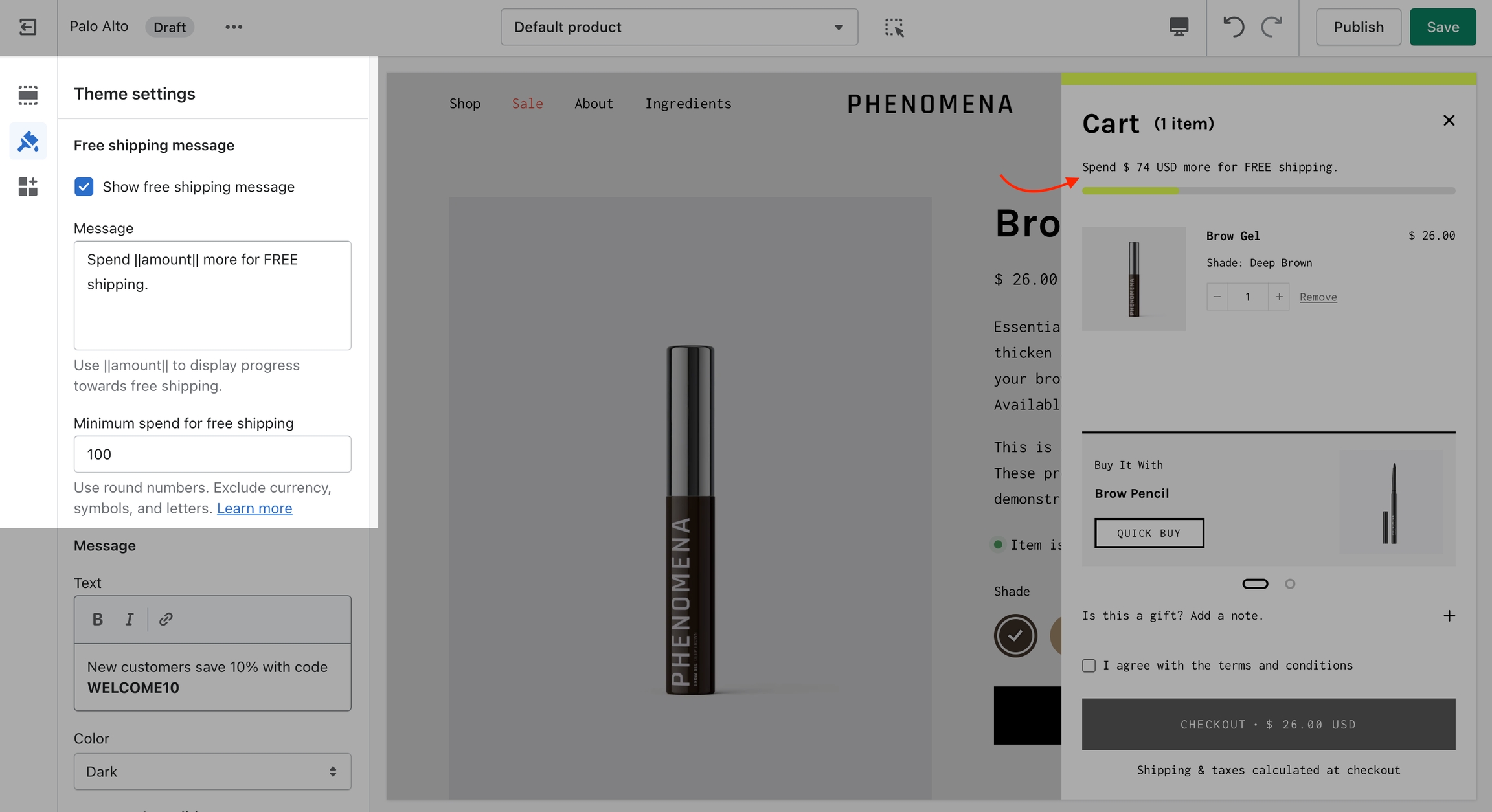Screen dimensions: 1492x812
Task: Select the second upsell carousel dot
Action: [1290, 584]
